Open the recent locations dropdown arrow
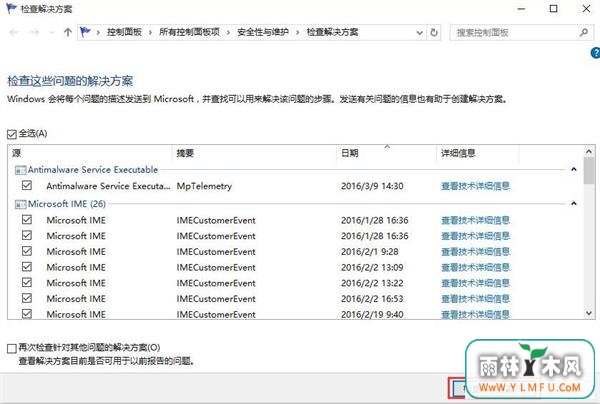 click(52, 33)
